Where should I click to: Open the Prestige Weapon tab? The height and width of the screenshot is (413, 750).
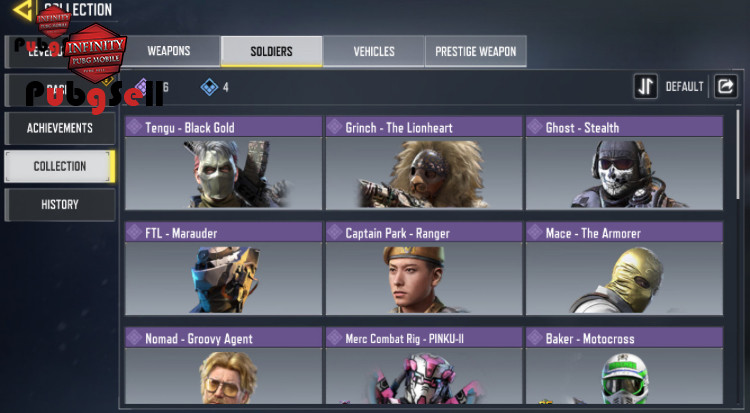[x=476, y=51]
